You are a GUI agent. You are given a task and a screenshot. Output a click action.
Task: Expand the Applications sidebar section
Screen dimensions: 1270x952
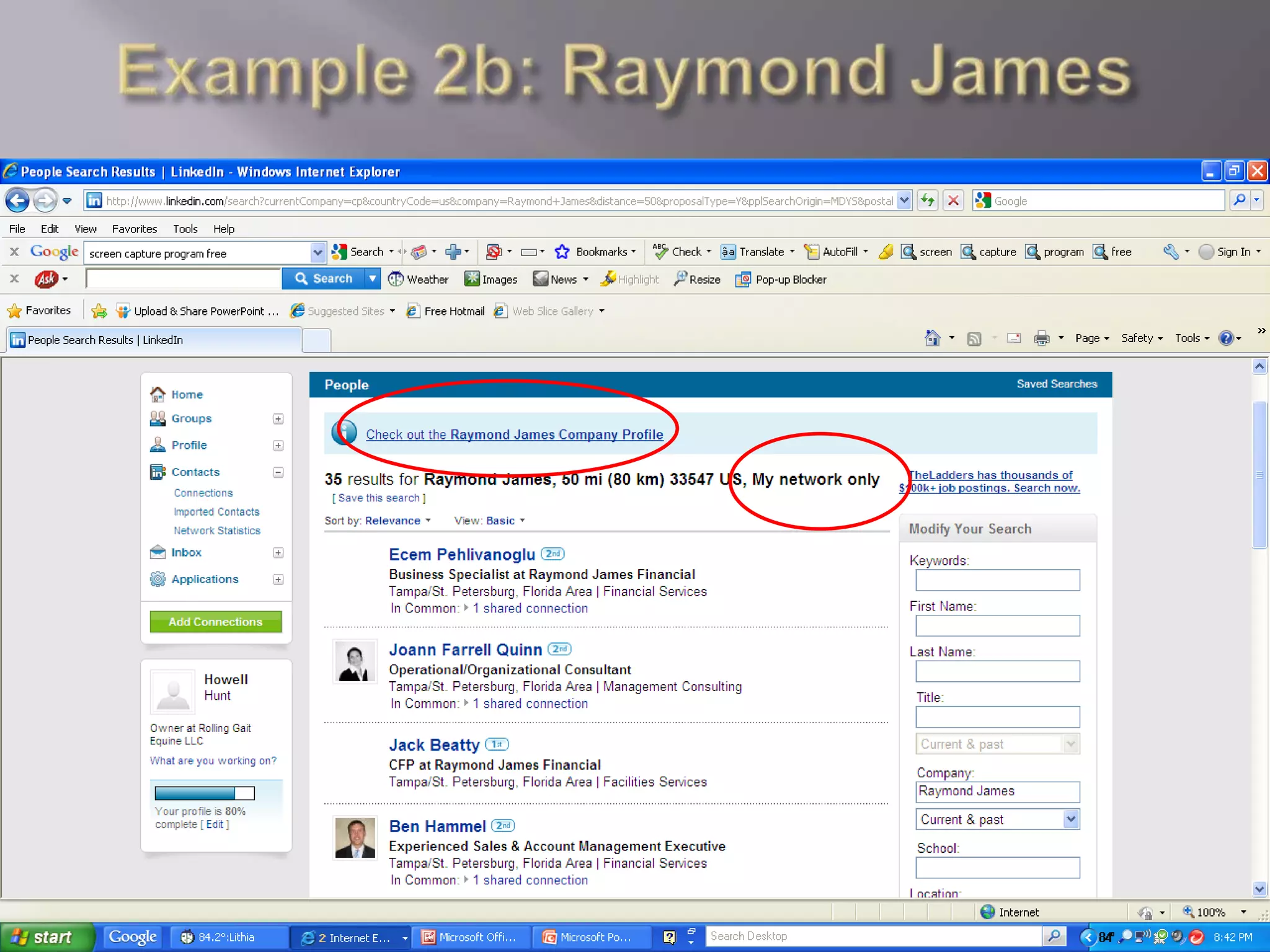[278, 580]
